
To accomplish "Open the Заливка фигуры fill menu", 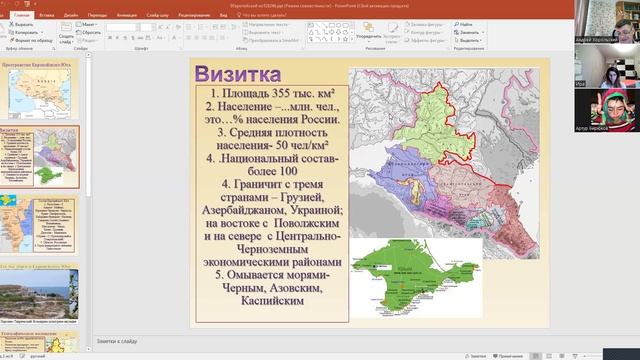I will point(424,24).
